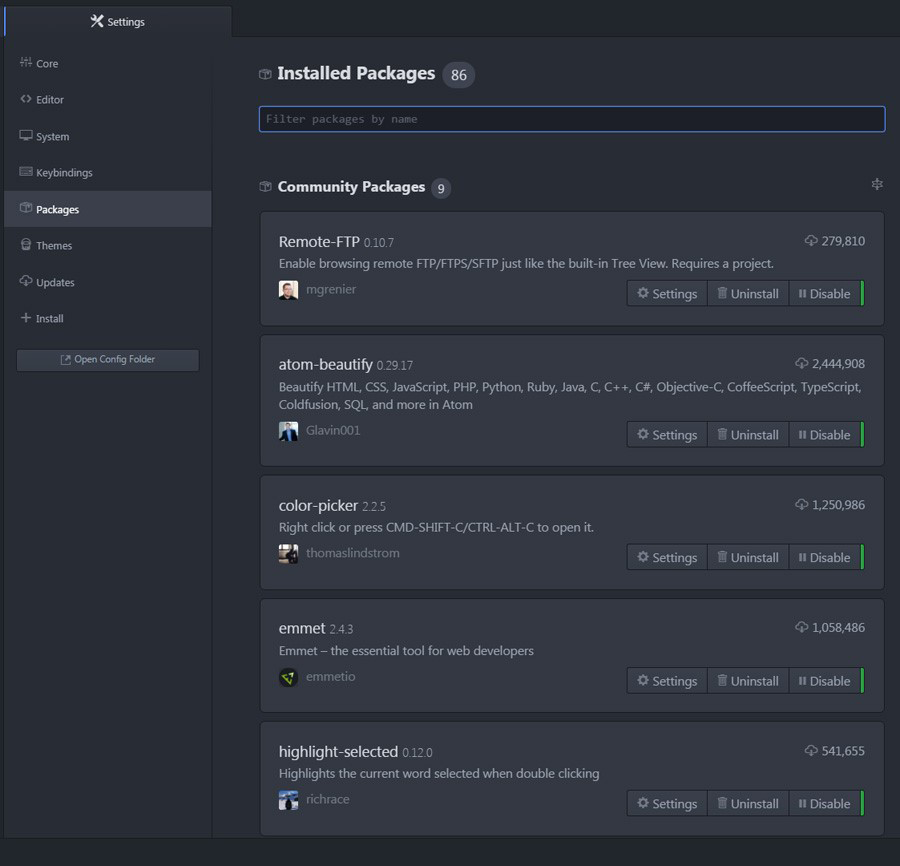Uninstall the Remote-FTP package

coord(748,293)
